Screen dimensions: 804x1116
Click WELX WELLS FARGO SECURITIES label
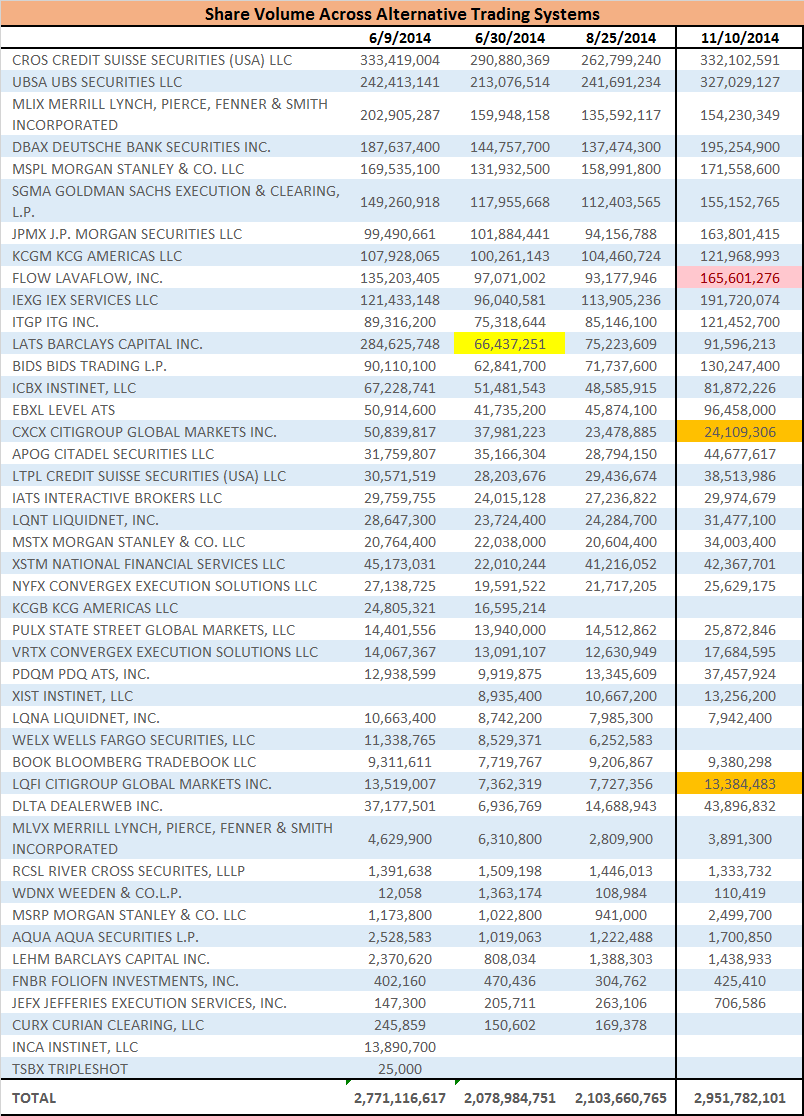tap(134, 742)
